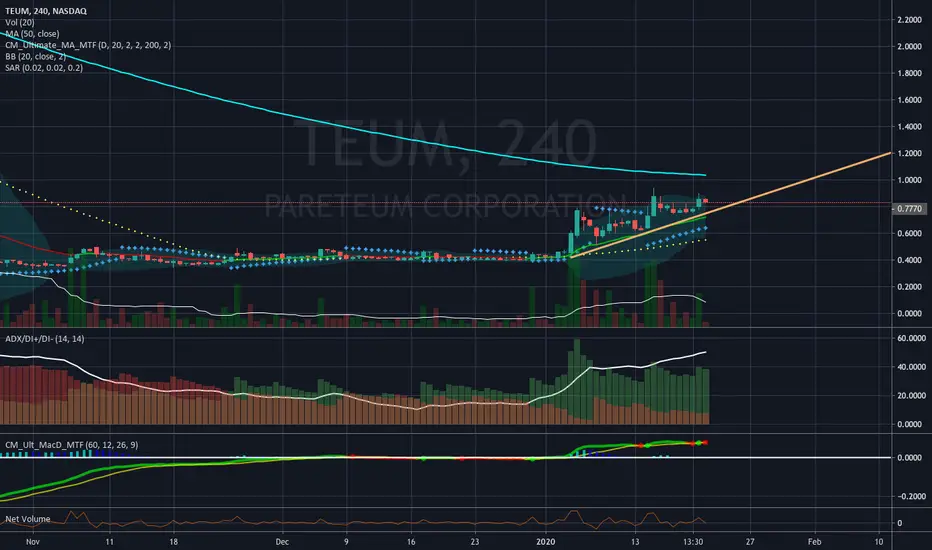Screen dimensions: 932x550
Task: Click the CM_Ult_MacD_MTF (60, 12, 26, 9) label
Action: click(71, 445)
